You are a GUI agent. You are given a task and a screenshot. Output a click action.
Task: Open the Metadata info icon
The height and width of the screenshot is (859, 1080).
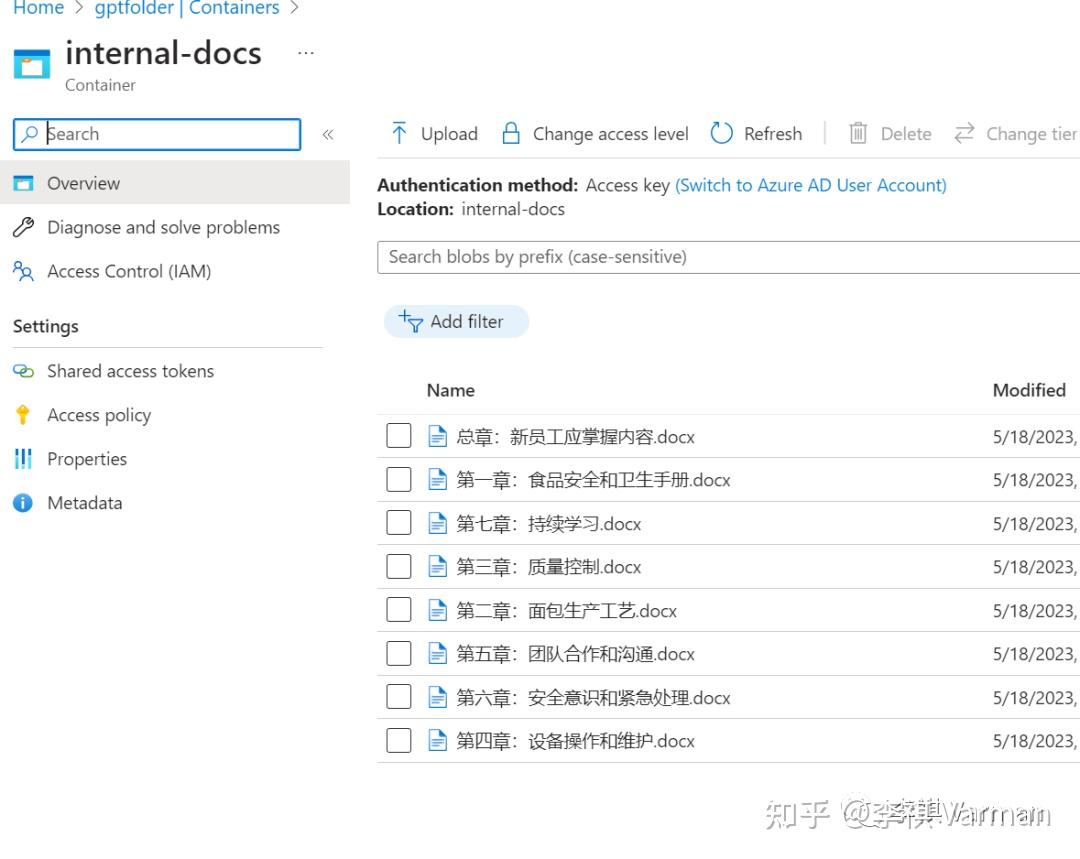22,502
